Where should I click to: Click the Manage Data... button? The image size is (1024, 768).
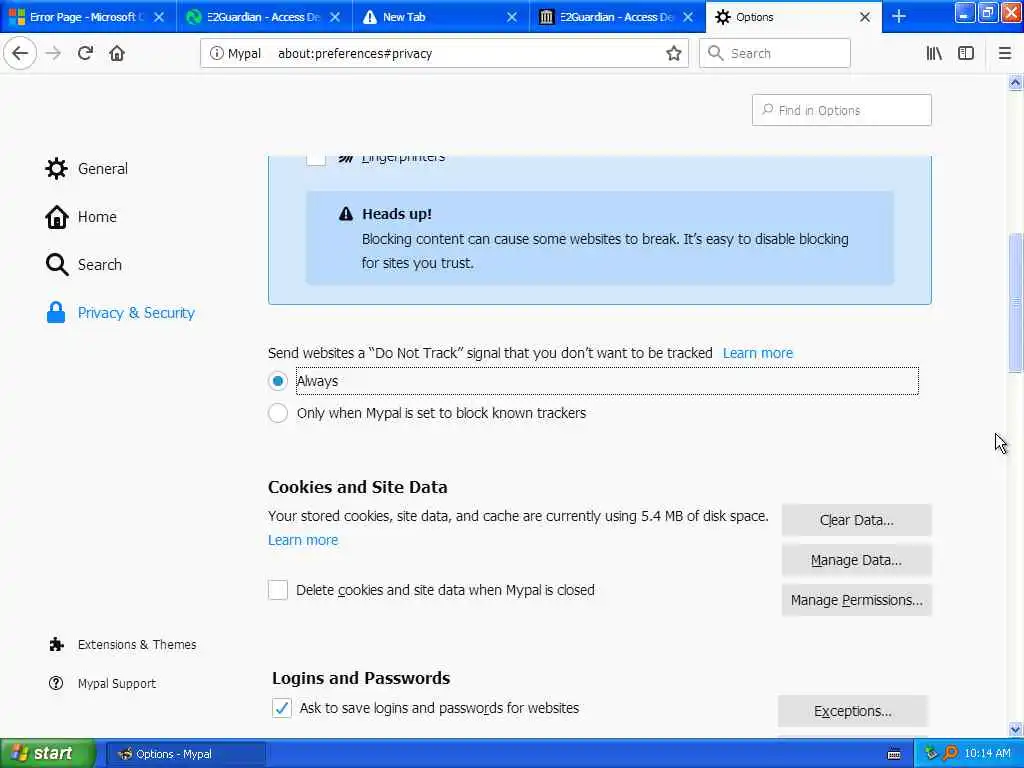pyautogui.click(x=856, y=560)
